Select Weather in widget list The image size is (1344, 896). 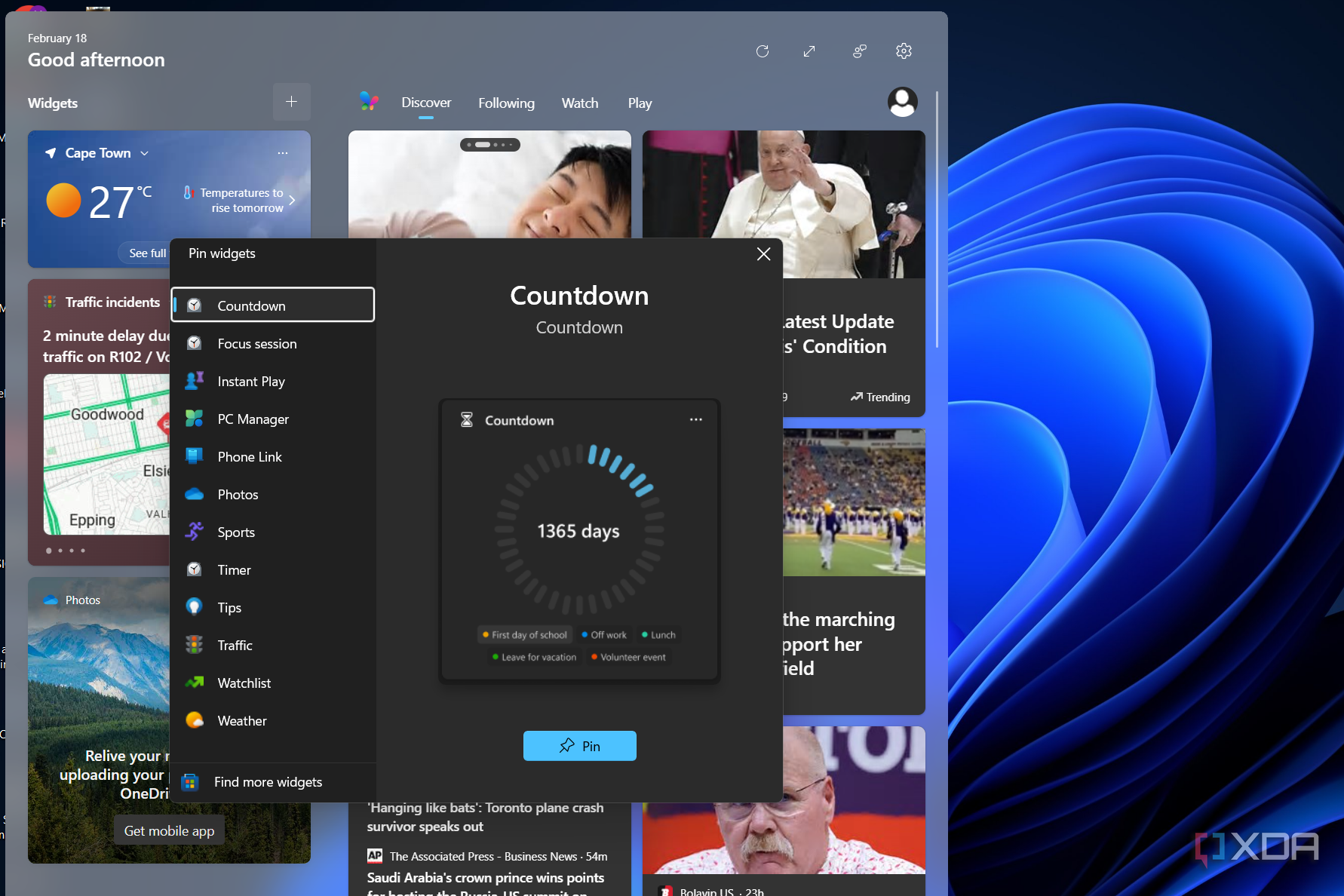pos(273,721)
